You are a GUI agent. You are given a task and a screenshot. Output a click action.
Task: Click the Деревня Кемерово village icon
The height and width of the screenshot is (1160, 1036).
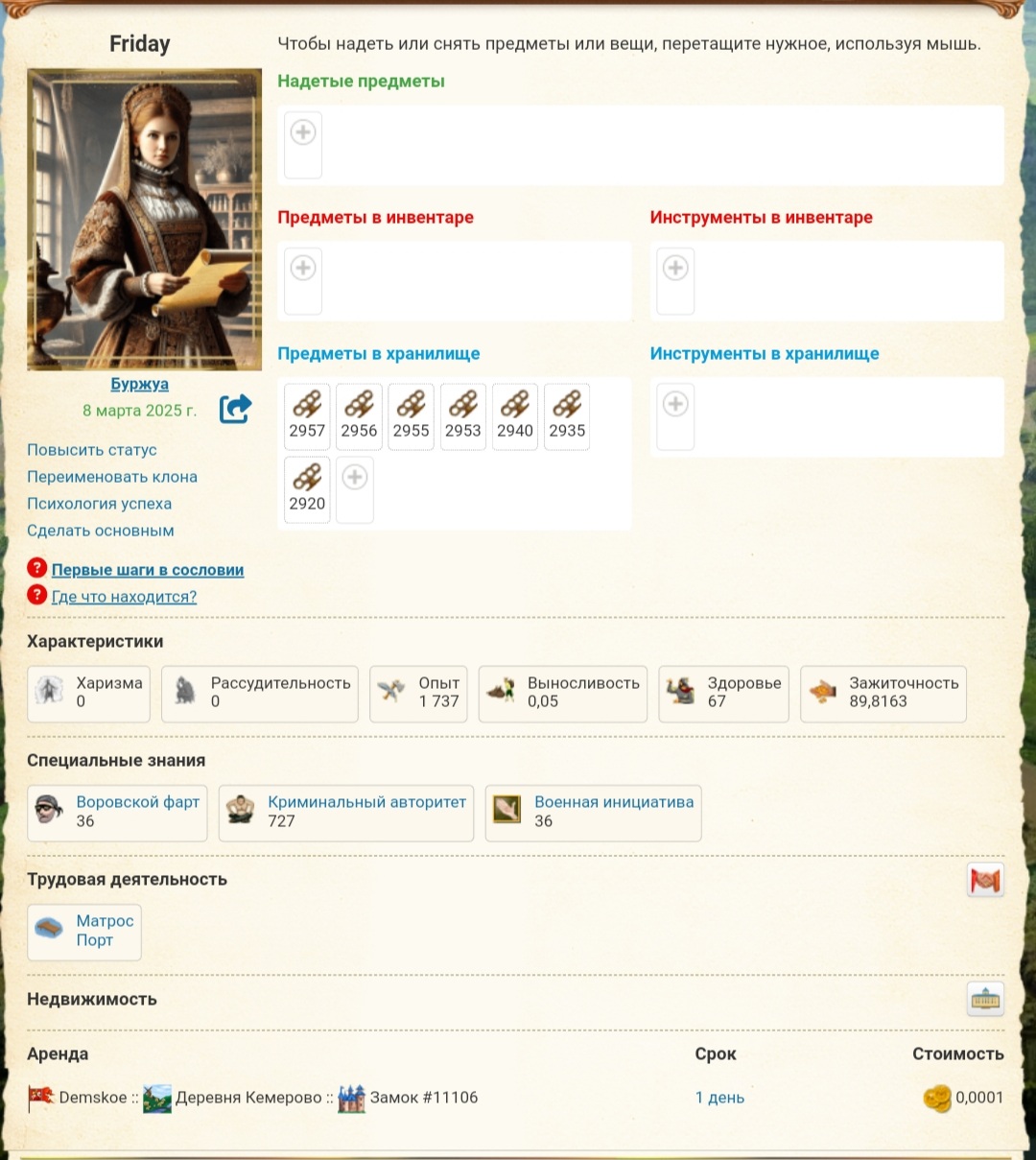pos(157,1098)
